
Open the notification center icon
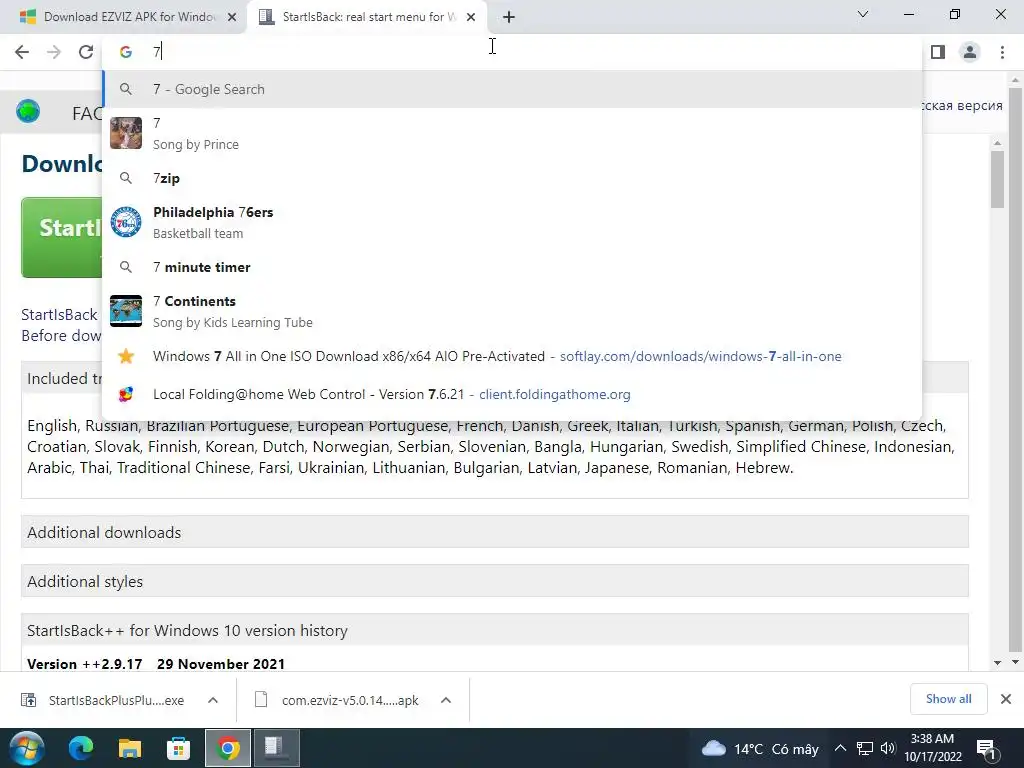pyautogui.click(x=987, y=749)
